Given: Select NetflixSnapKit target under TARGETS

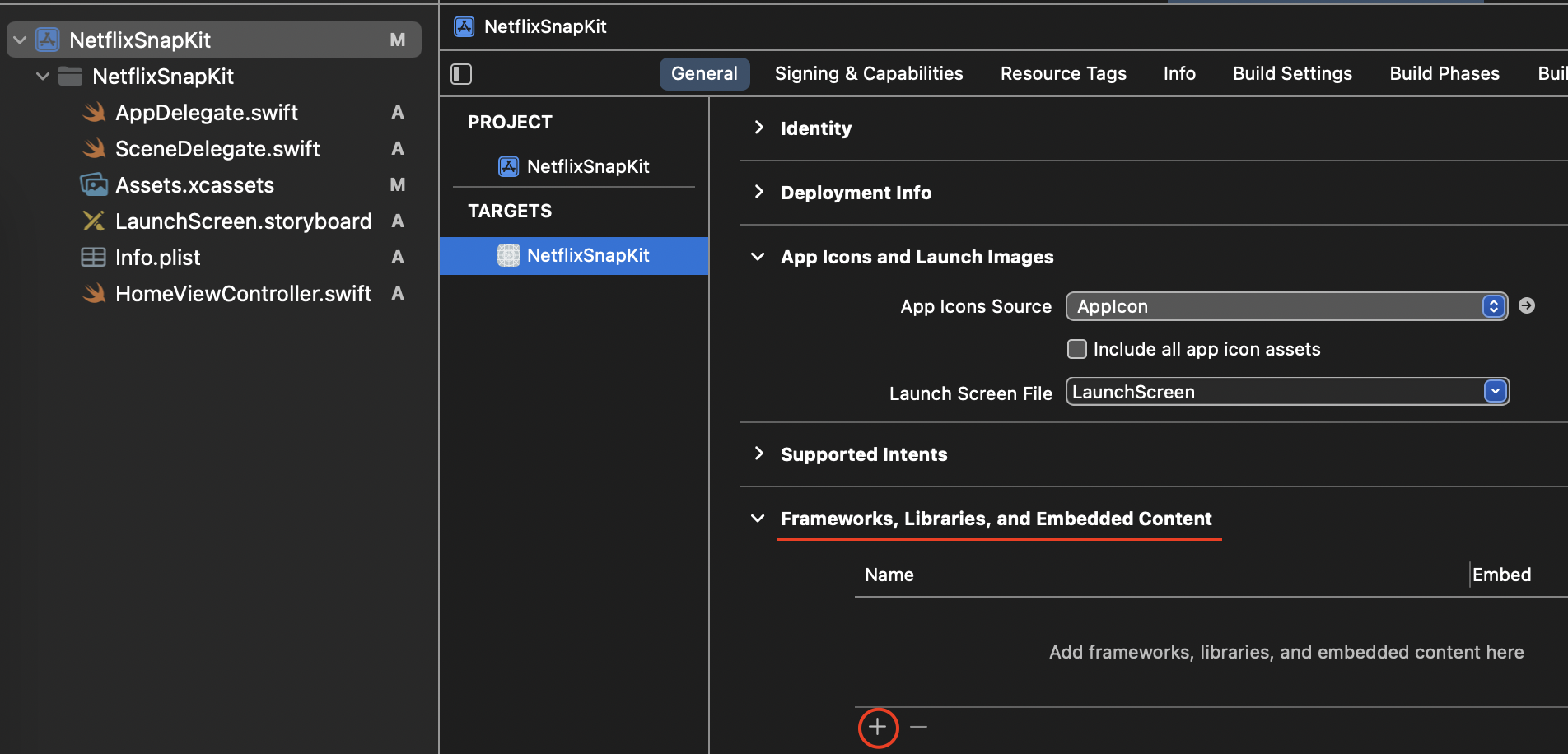Looking at the screenshot, I should click(587, 256).
